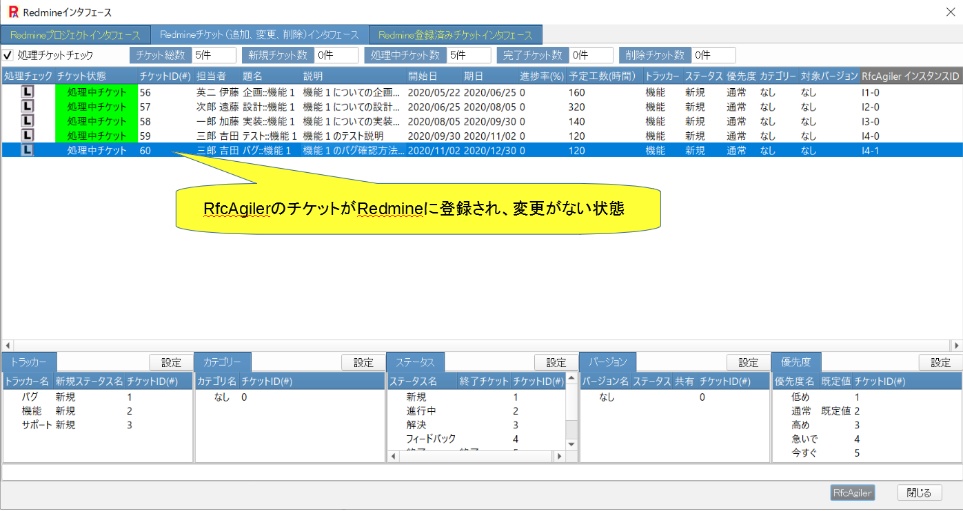Image resolution: width=963 pixels, height=511 pixels.
Task: Select title 設計::機能１ in ticket 57 row
Action: pos(269,107)
